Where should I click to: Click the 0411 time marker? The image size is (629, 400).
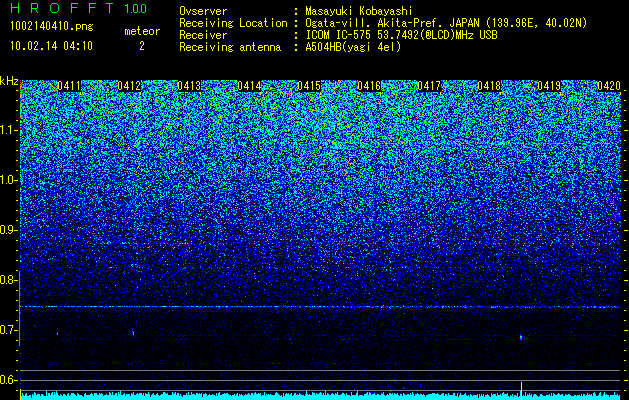point(69,86)
